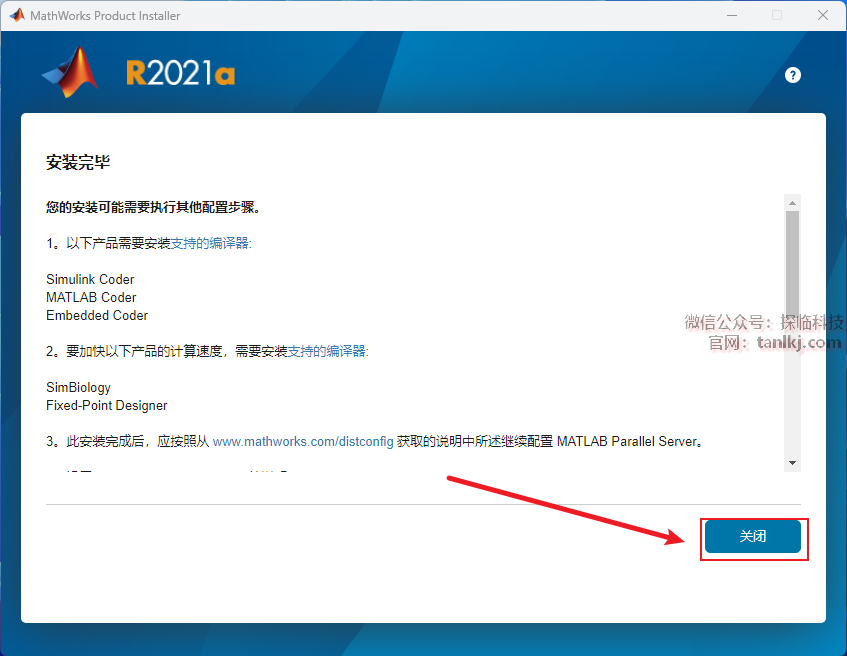Image resolution: width=847 pixels, height=656 pixels.
Task: Select the Fixed-Point Designer text
Action: point(106,405)
